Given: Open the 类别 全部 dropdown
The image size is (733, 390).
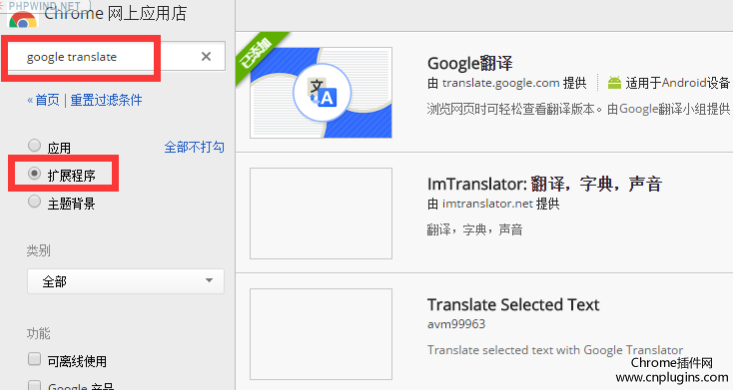Looking at the screenshot, I should click(126, 281).
